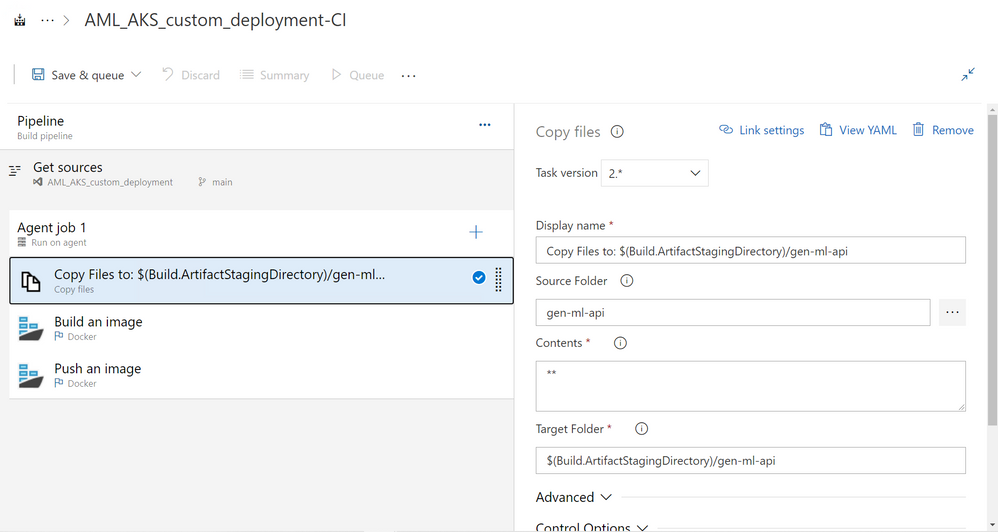This screenshot has height=532, width=998.
Task: Select the Copy Files task row
Action: tap(262, 281)
